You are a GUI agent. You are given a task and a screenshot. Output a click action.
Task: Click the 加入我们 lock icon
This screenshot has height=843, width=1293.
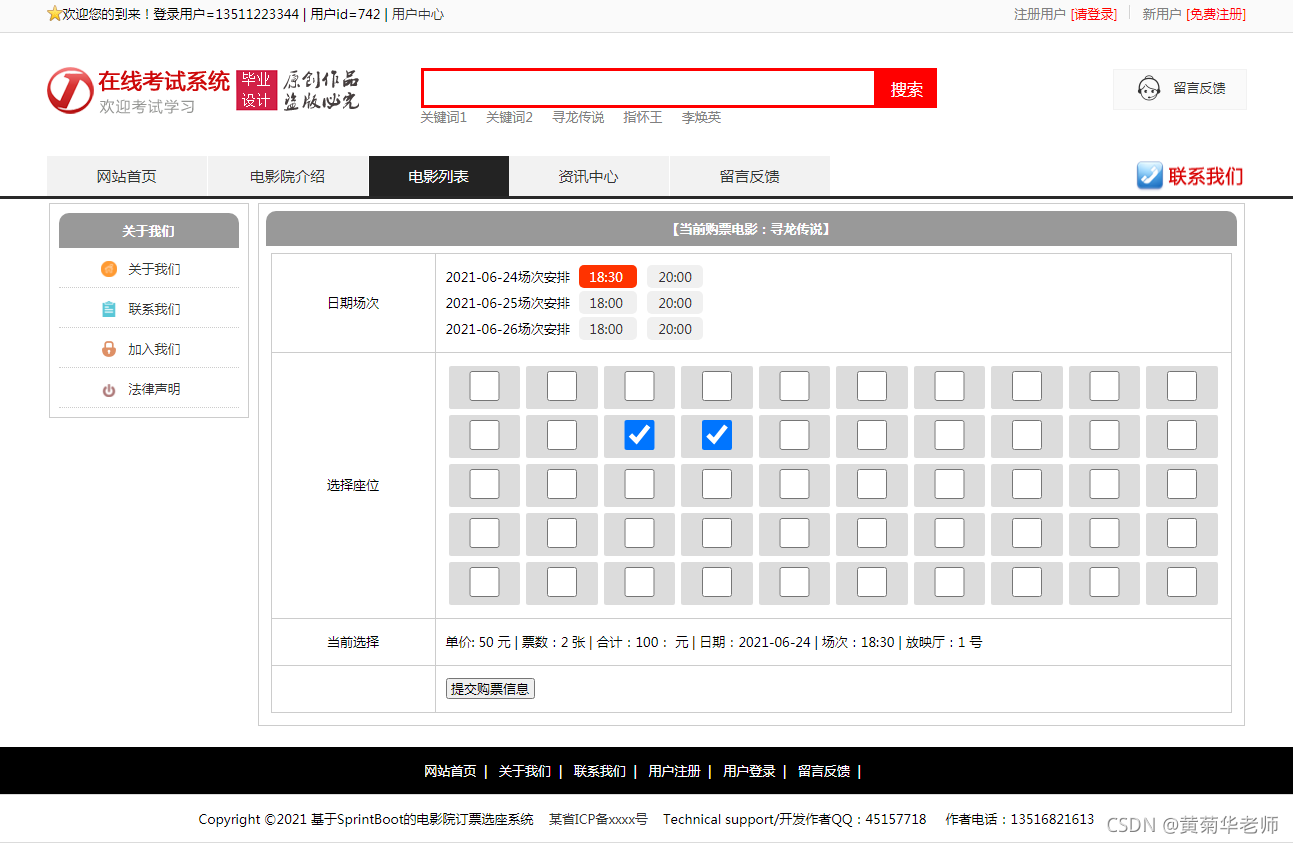(x=109, y=348)
